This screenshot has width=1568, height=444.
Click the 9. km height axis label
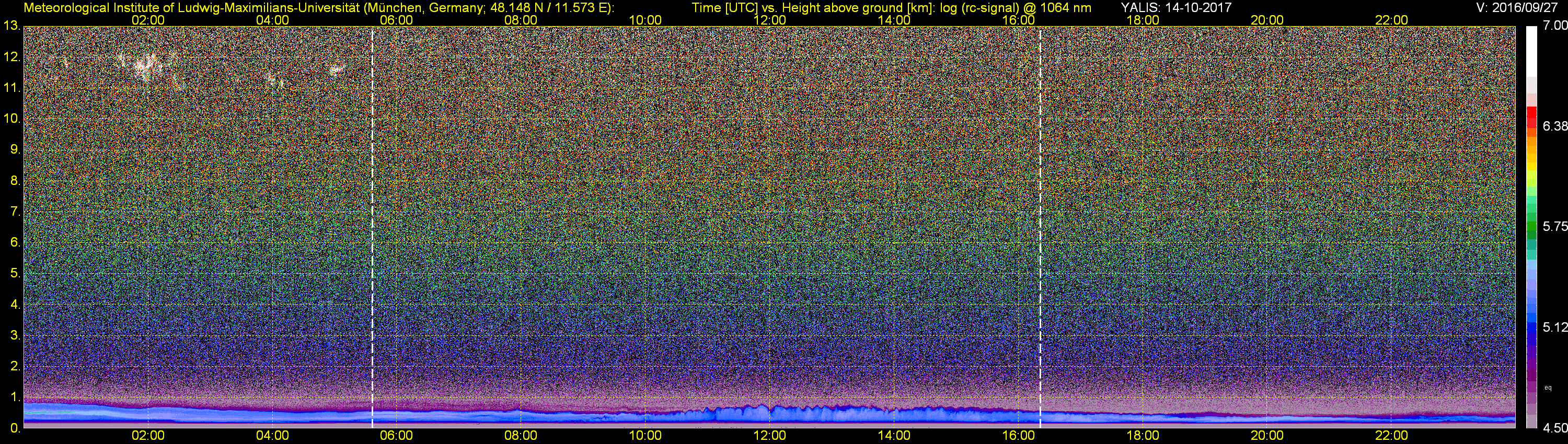coord(15,149)
